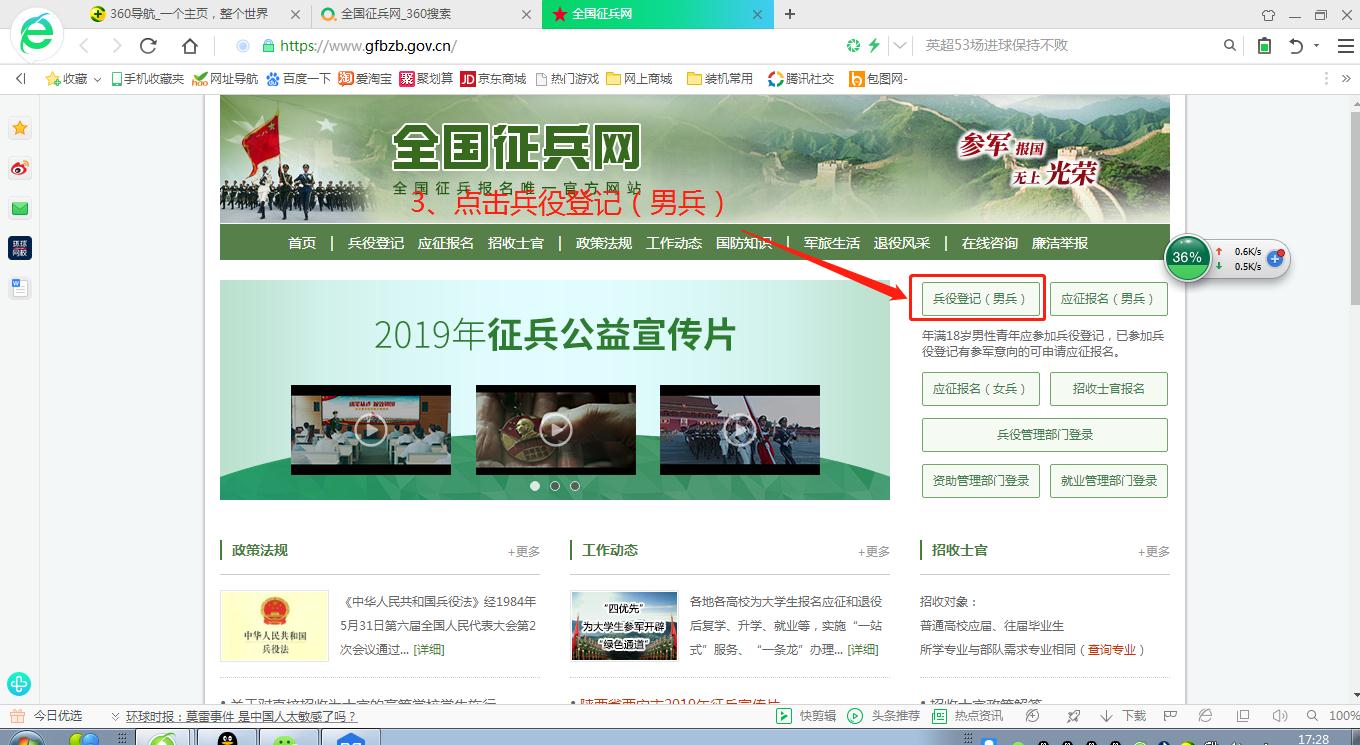The image size is (1360, 745).
Task: Click the address bar search magnifier icon
Action: [1230, 46]
